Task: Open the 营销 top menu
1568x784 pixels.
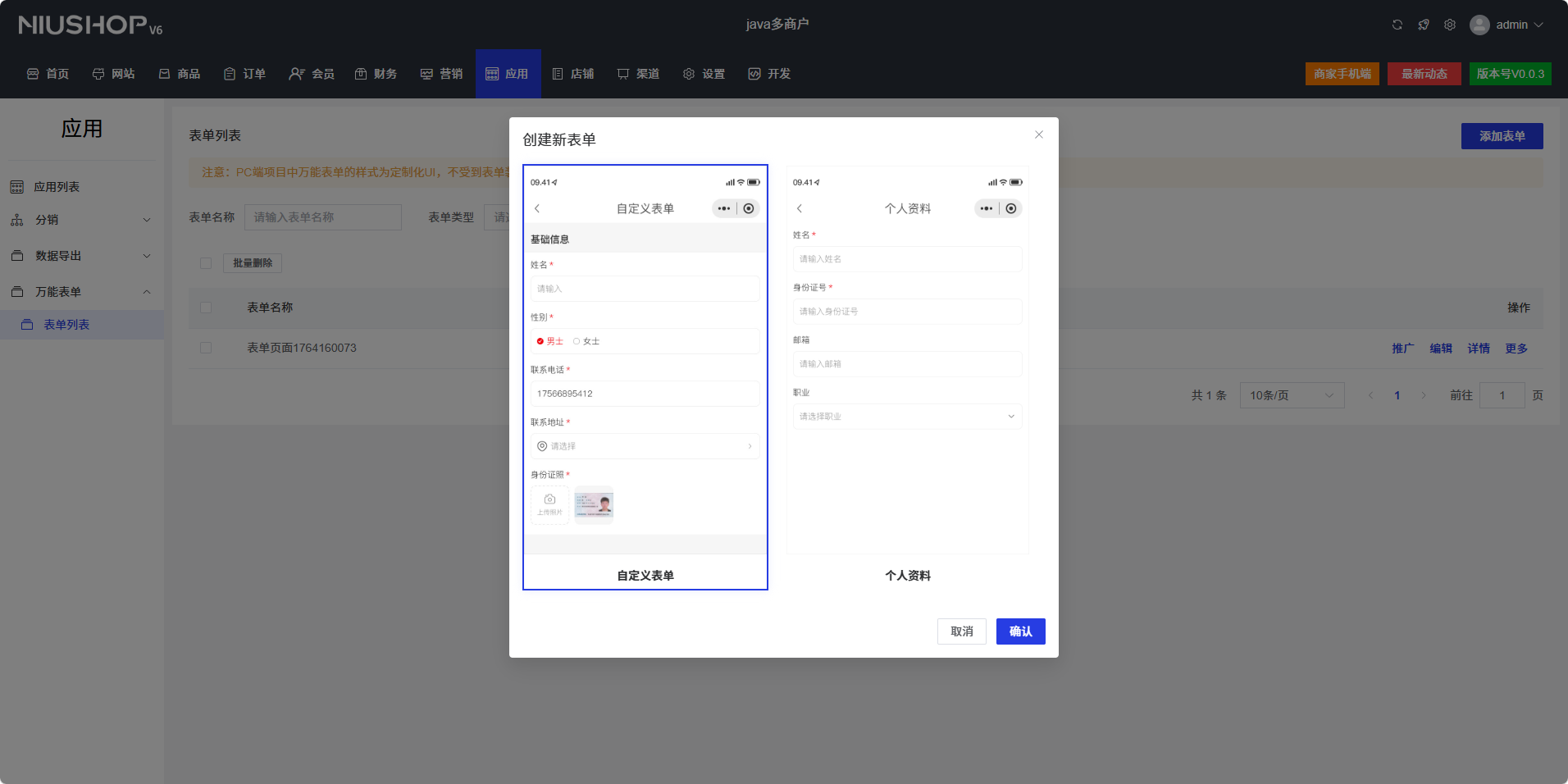Action: pyautogui.click(x=442, y=74)
